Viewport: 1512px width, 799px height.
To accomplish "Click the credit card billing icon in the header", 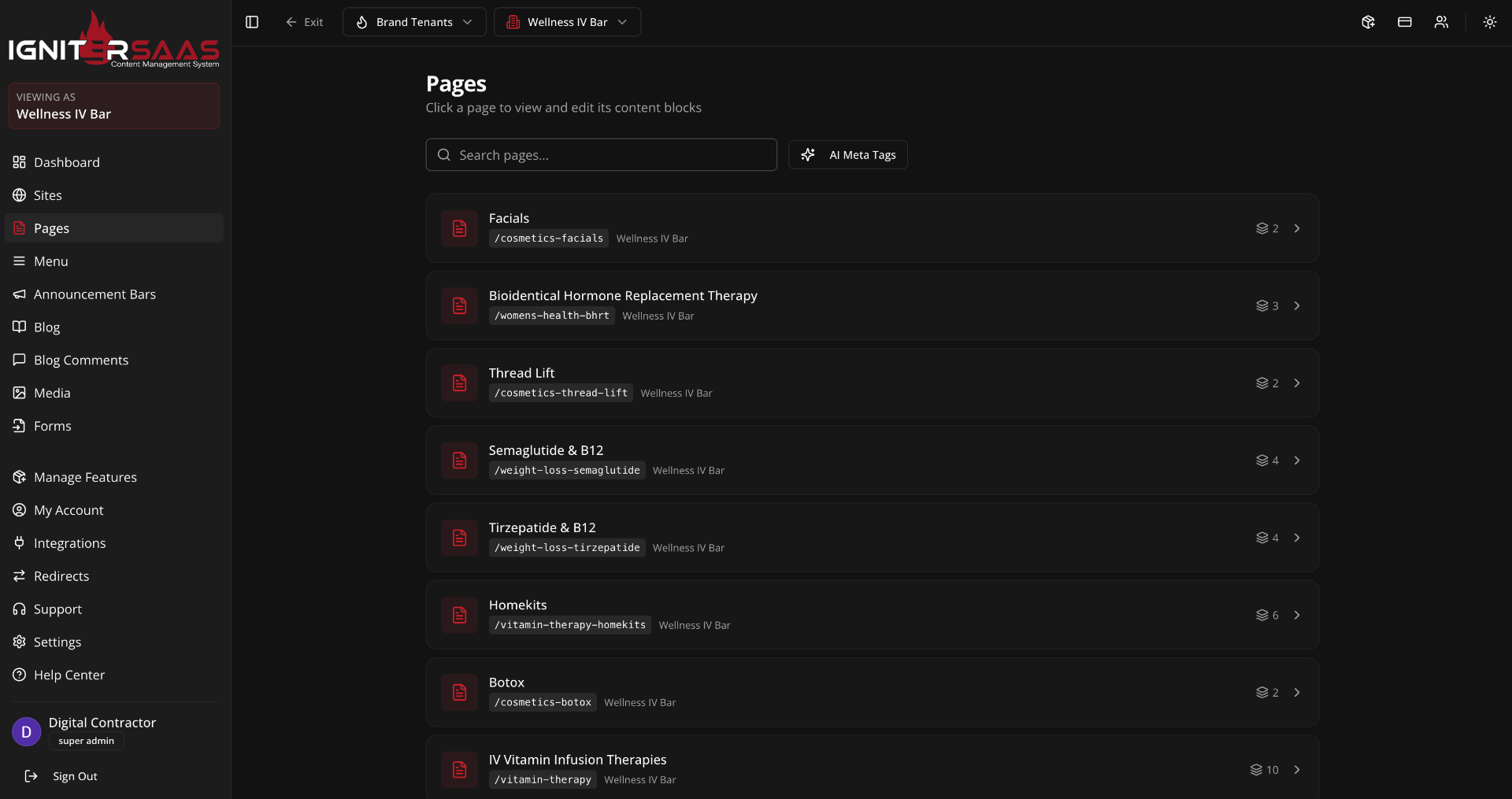I will pos(1404,22).
